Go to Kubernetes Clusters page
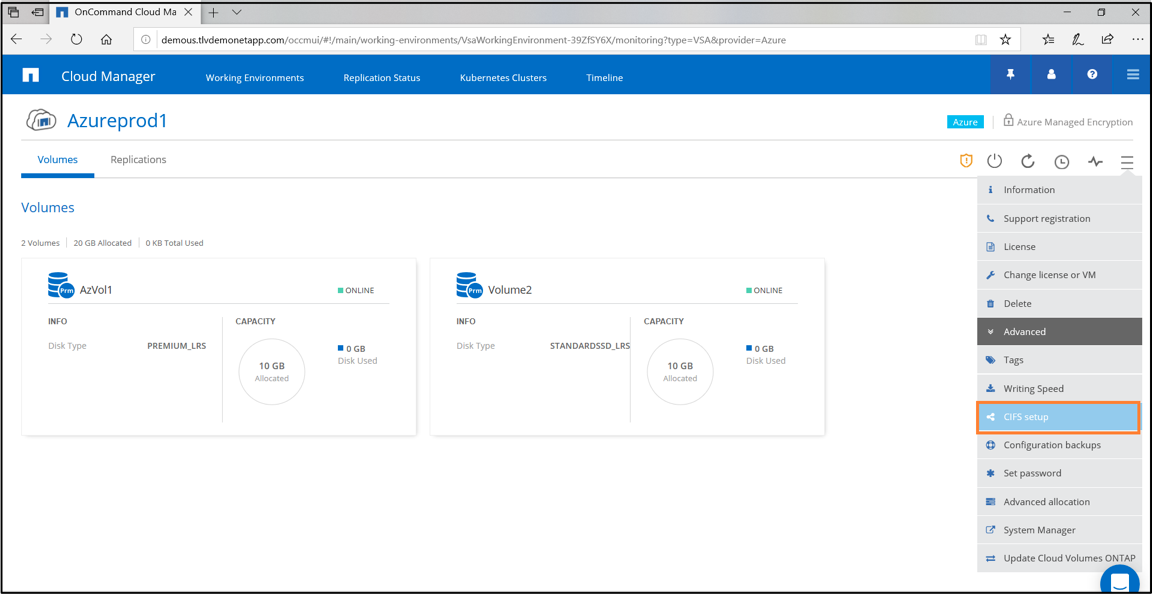Screen dimensions: 1152x594 503,78
